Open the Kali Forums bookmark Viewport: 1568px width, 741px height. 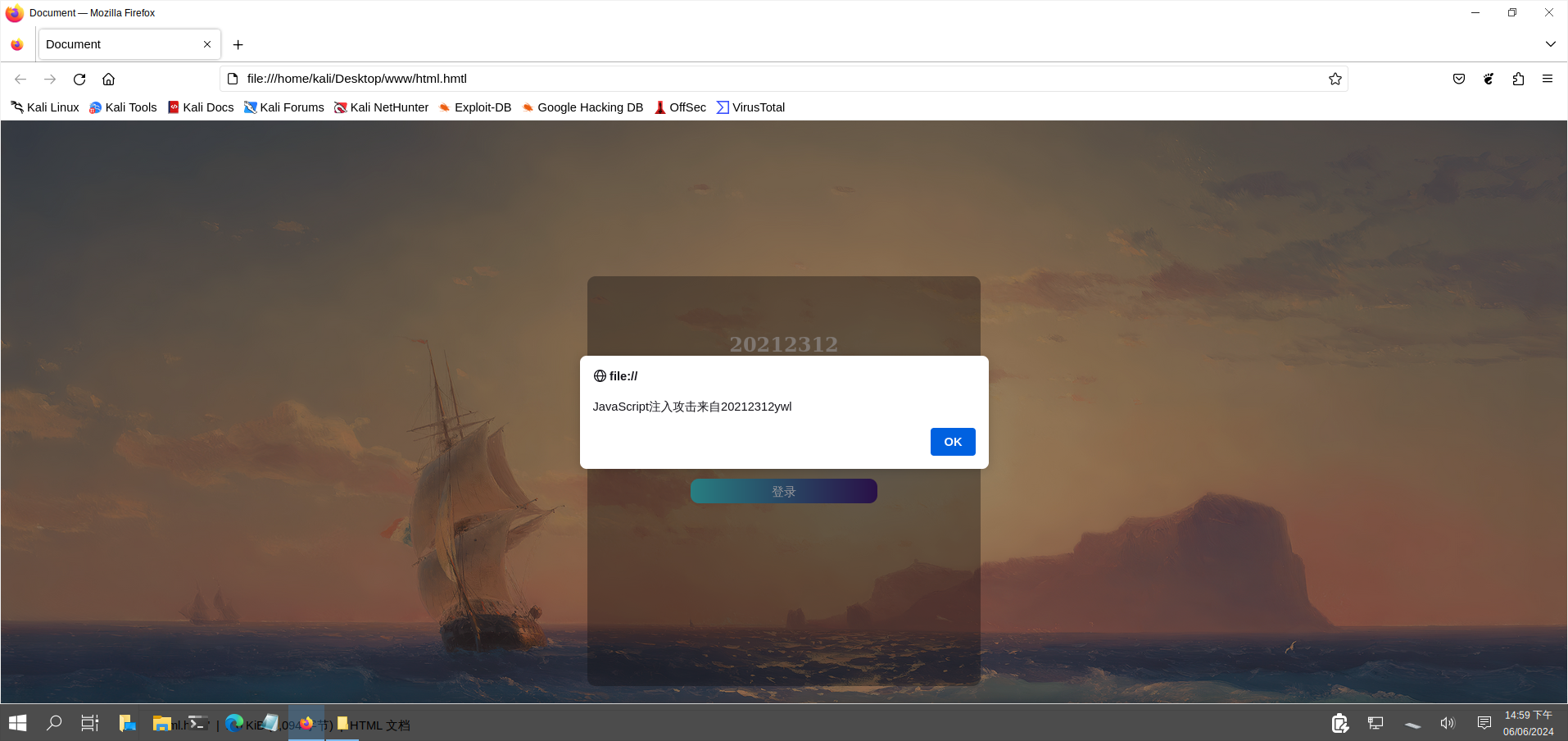click(284, 107)
